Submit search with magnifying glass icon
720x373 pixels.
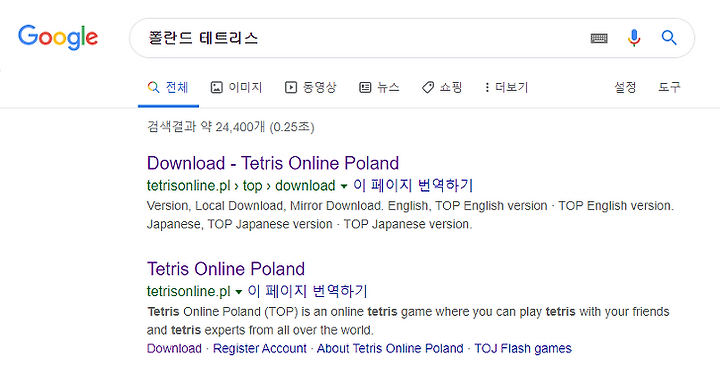669,38
